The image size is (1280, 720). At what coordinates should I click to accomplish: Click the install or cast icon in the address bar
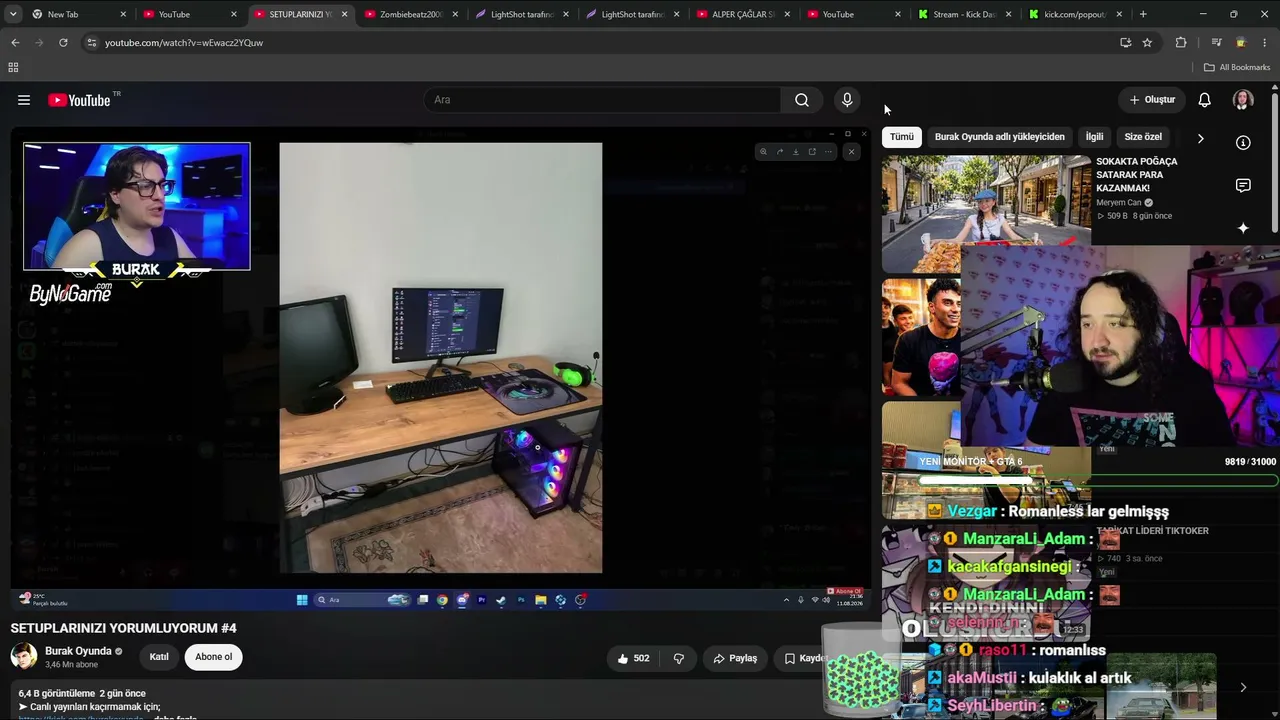(x=1125, y=43)
